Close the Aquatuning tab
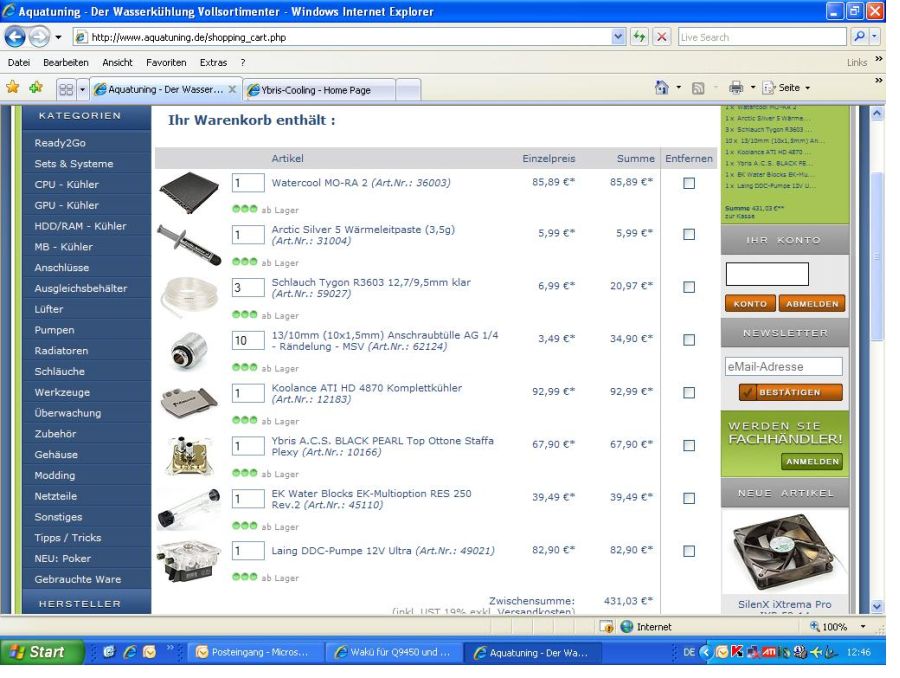900x678 pixels. pyautogui.click(x=232, y=90)
